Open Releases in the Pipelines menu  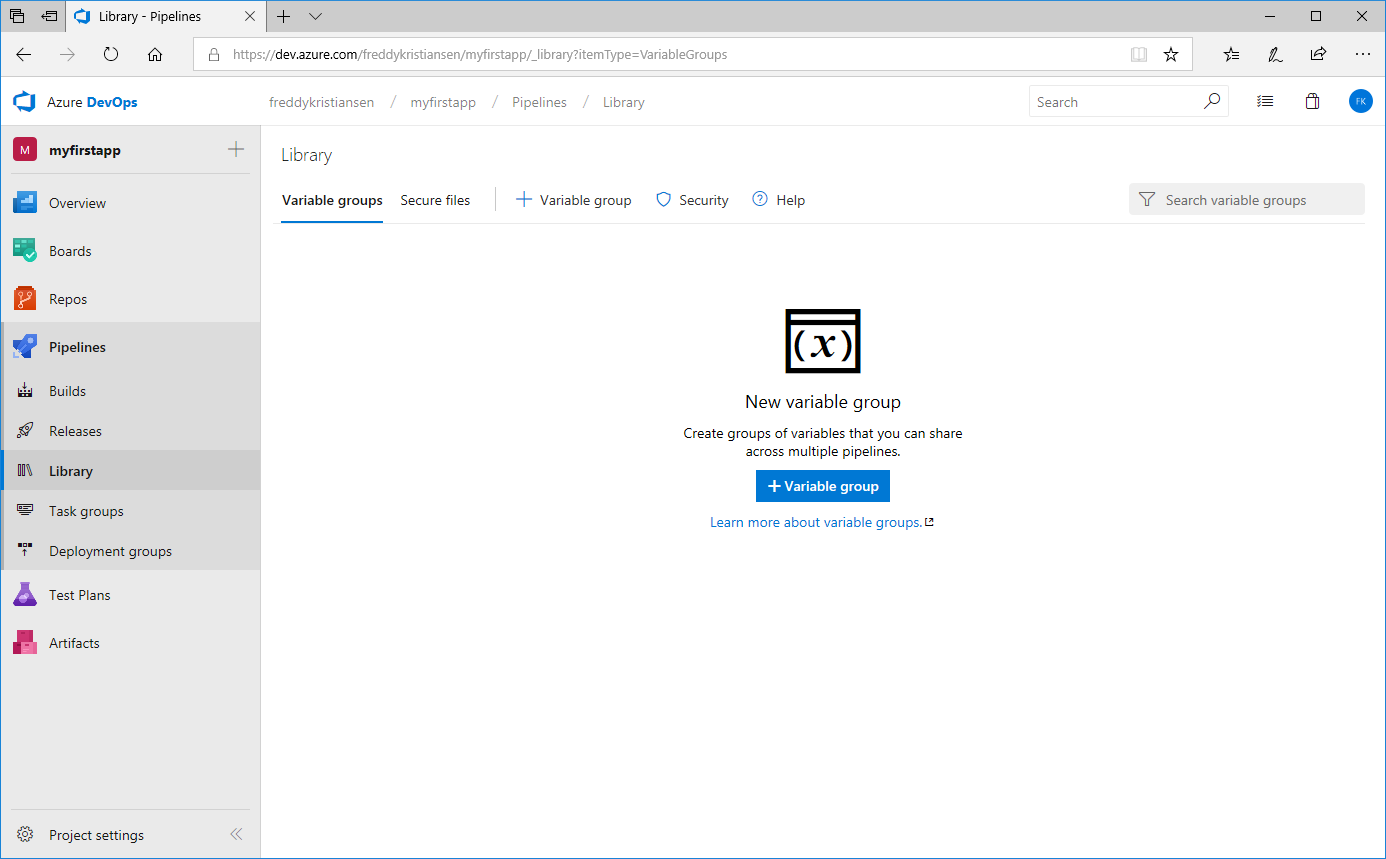pos(75,431)
